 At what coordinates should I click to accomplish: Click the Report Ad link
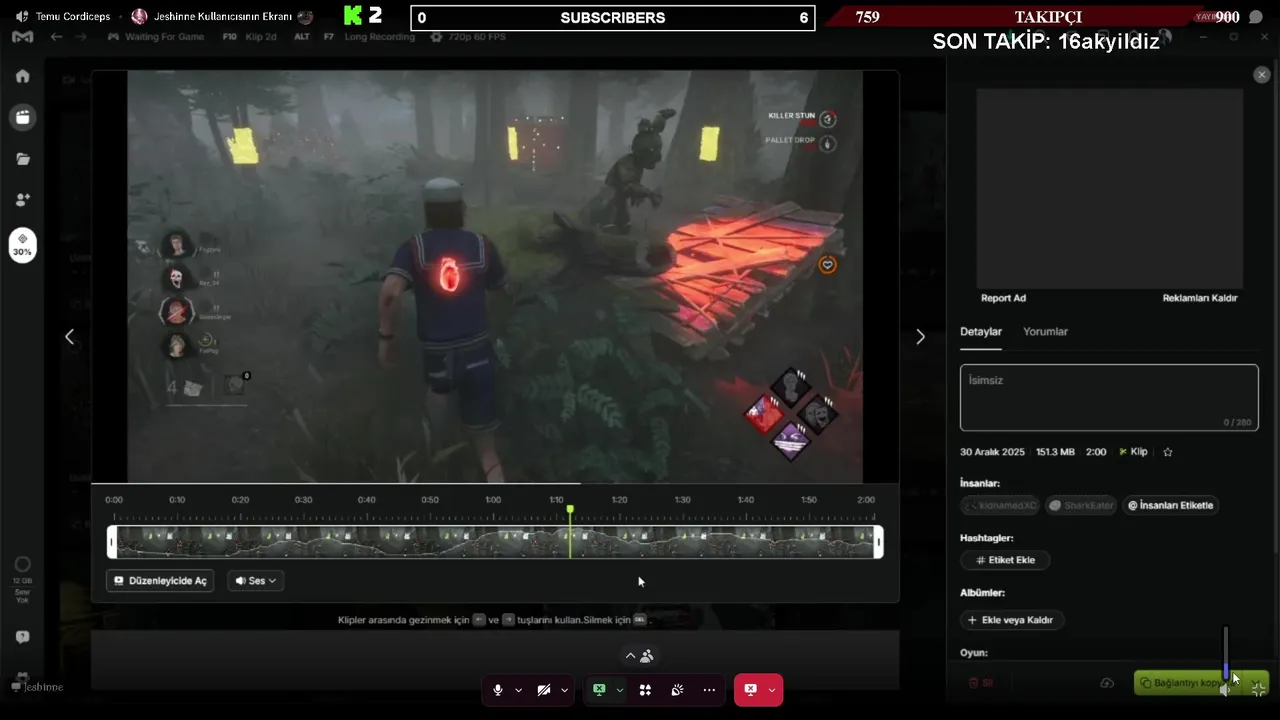point(1003,298)
